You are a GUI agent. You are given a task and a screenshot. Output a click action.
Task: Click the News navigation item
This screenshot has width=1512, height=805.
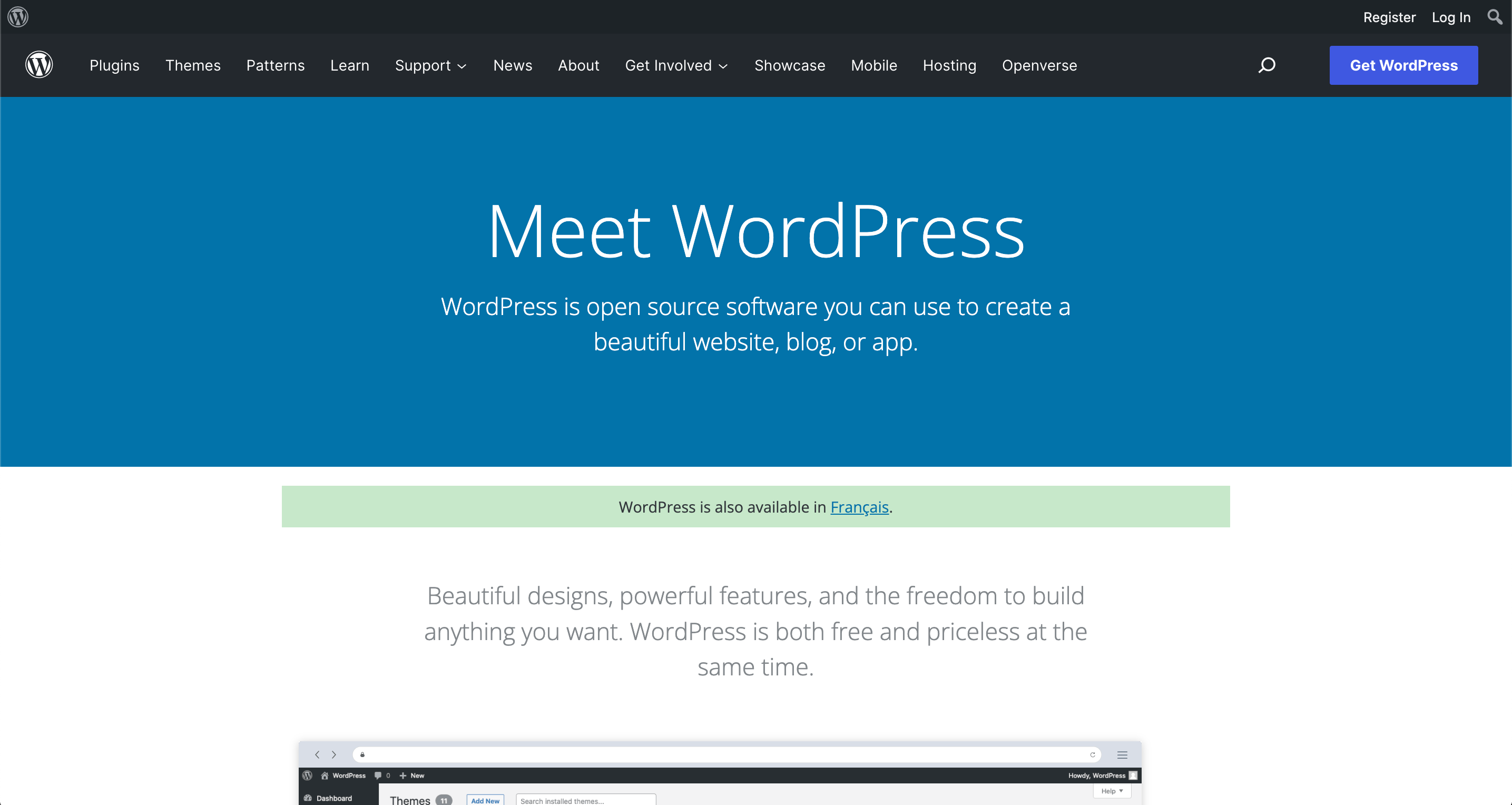tap(513, 65)
